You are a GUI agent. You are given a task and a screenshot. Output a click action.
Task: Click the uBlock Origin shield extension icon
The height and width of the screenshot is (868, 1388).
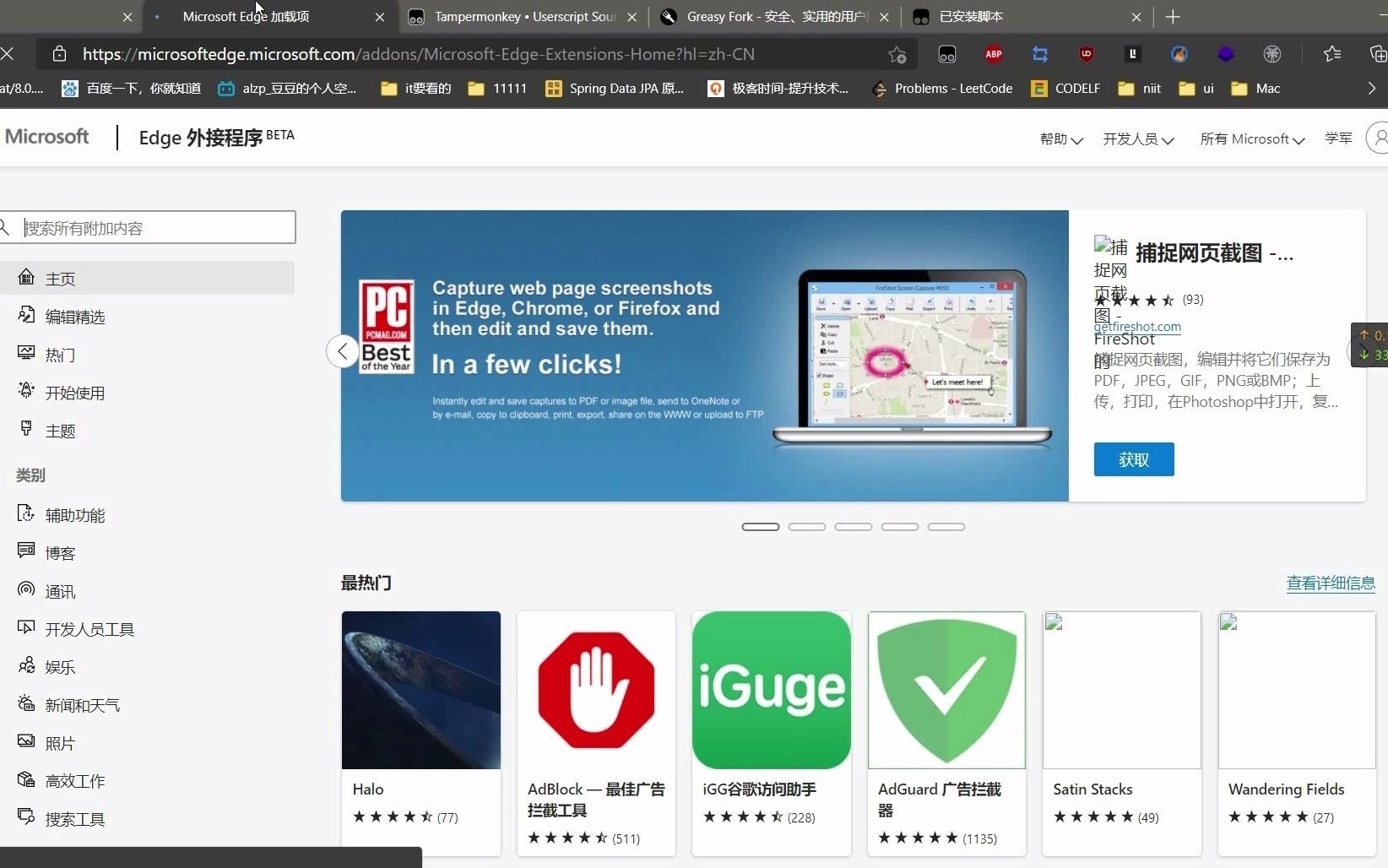click(x=1087, y=54)
